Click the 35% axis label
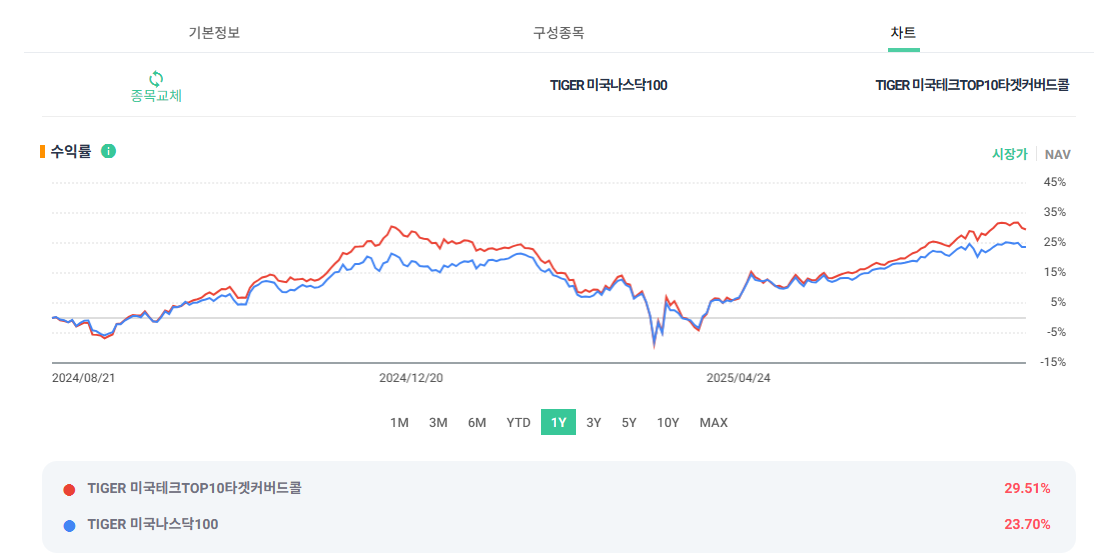 [x=1056, y=212]
